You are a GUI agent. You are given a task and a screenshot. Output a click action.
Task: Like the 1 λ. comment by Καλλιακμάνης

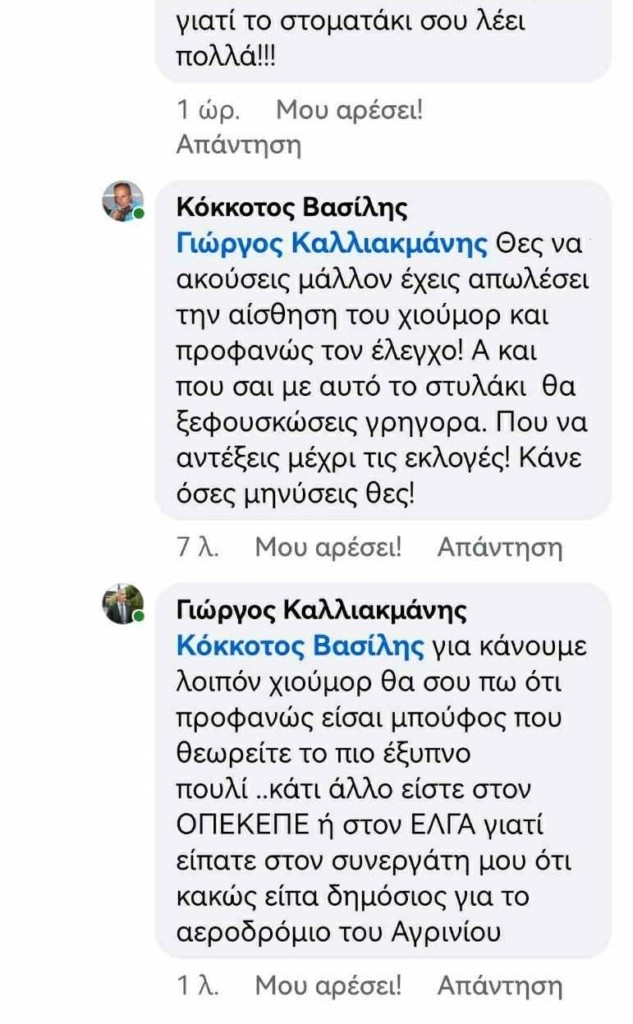pos(328,986)
